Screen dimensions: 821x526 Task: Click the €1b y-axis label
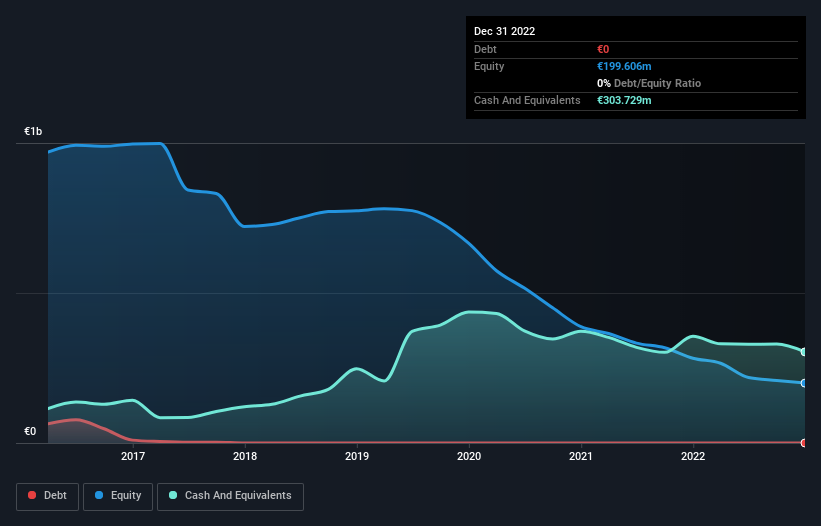pyautogui.click(x=33, y=131)
